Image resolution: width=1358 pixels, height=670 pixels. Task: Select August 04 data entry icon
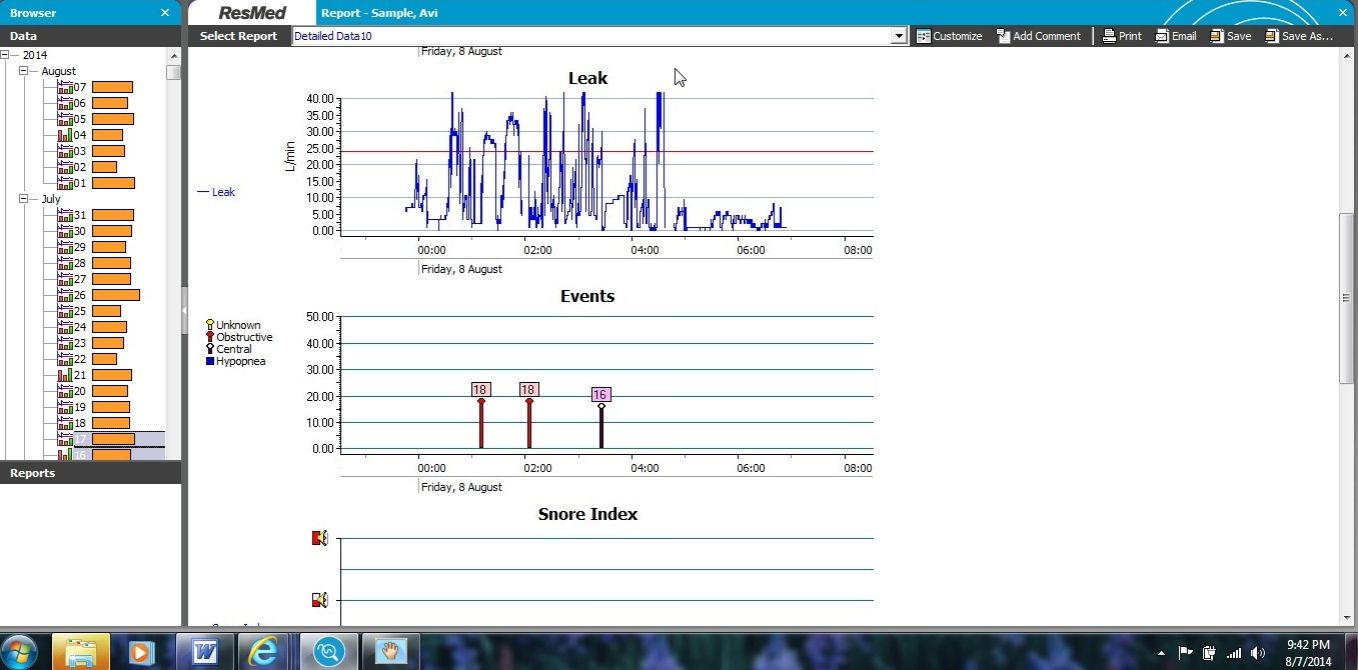pyautogui.click(x=65, y=135)
